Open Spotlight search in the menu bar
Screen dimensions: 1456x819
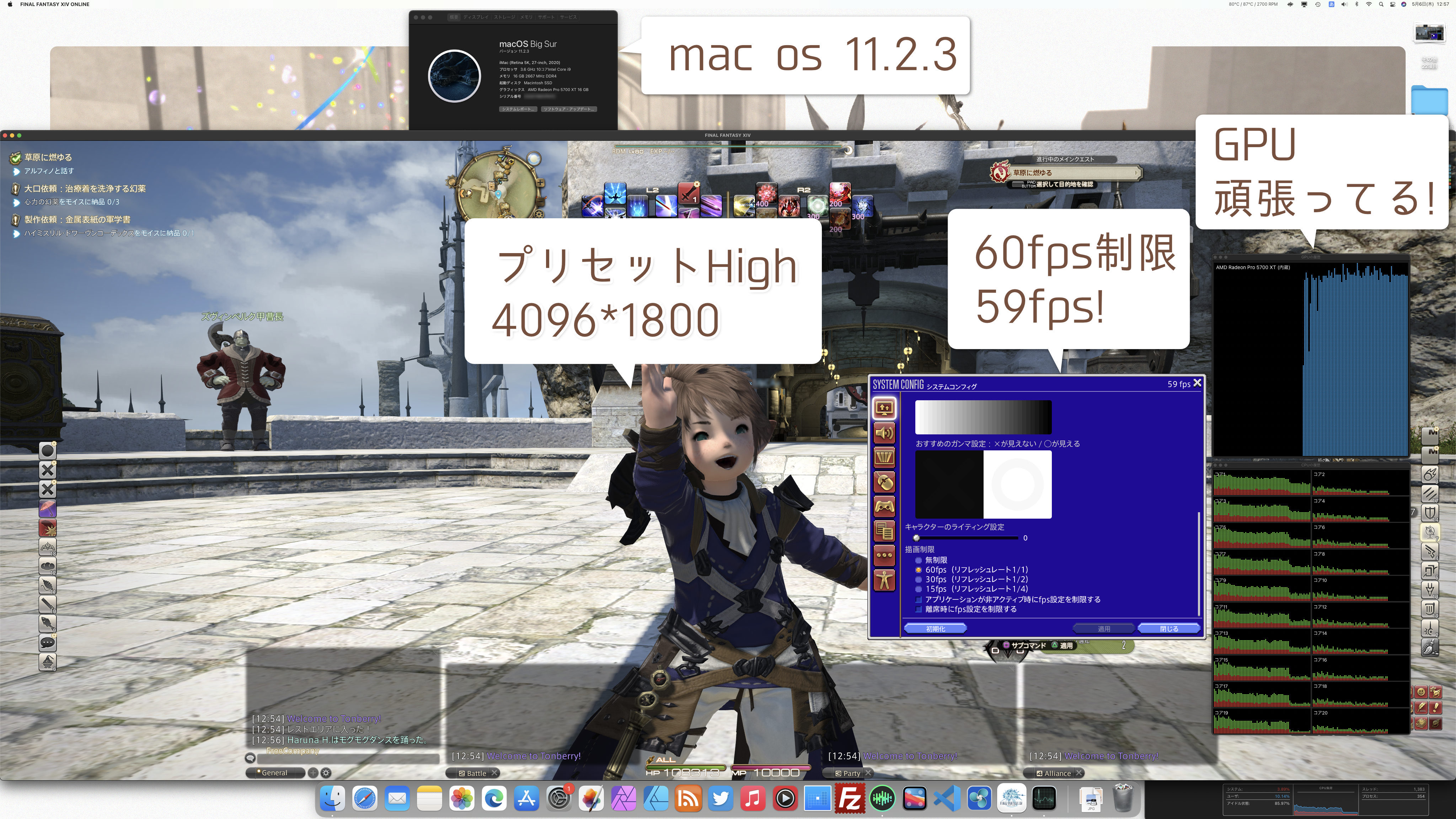(x=1381, y=4)
